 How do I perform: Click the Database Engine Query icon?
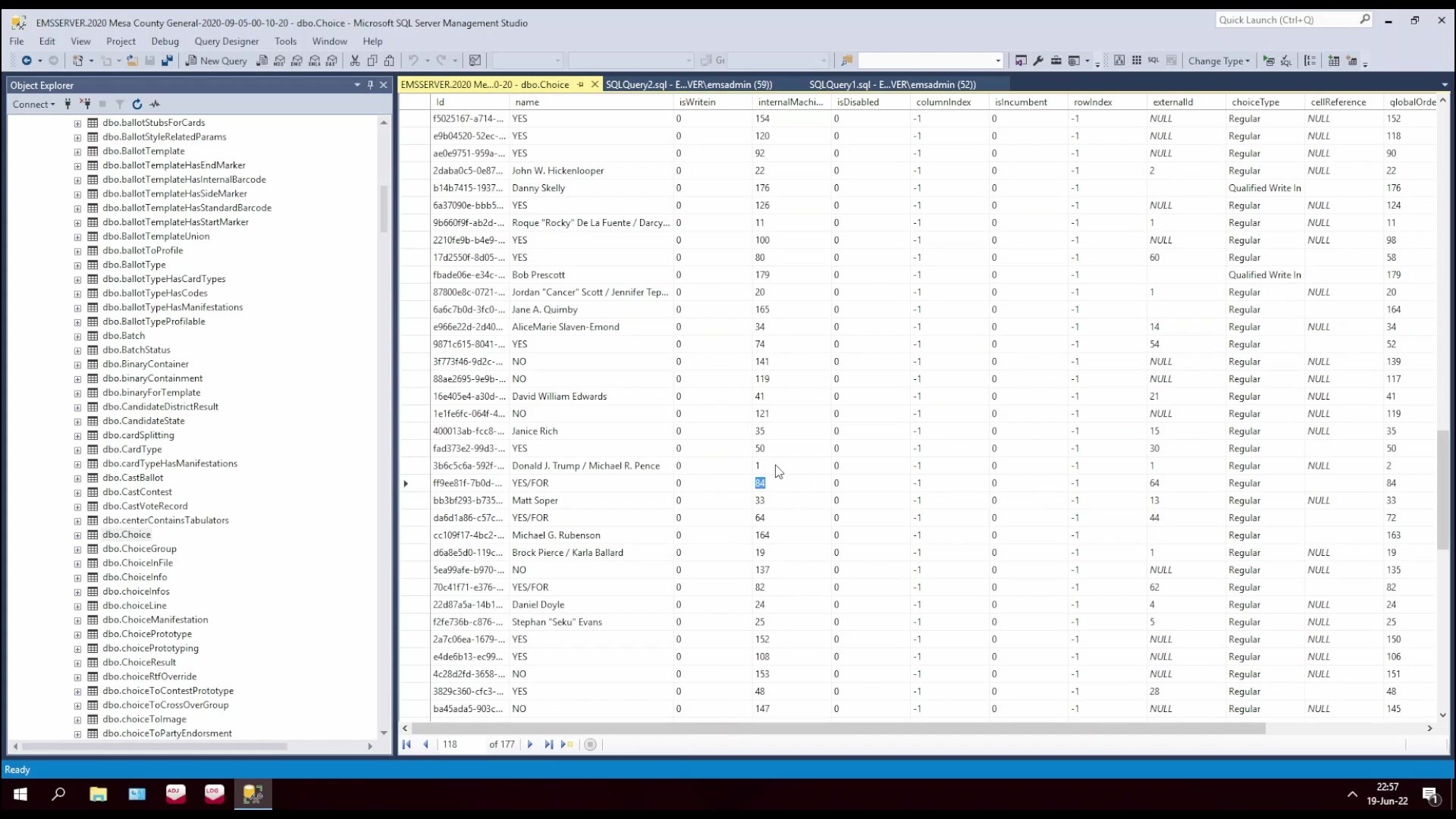[x=262, y=61]
